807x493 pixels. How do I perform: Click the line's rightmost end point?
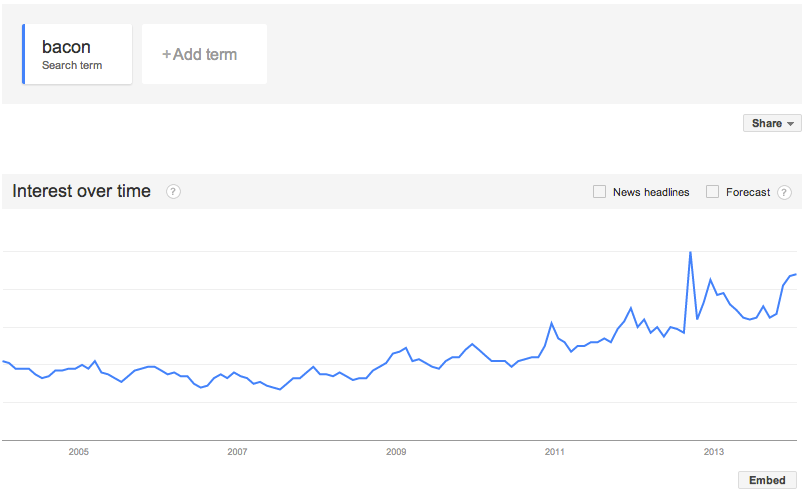(x=796, y=274)
